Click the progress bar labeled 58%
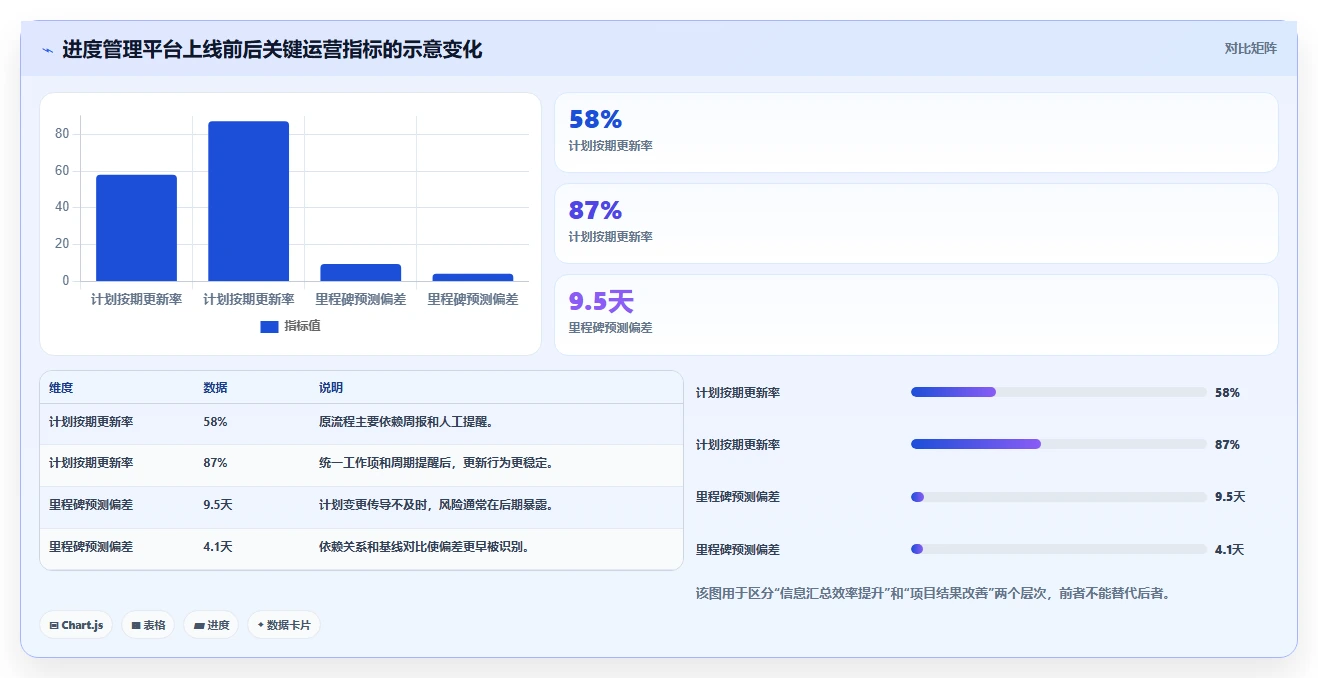Viewport: 1318px width, 678px height. point(1058,392)
